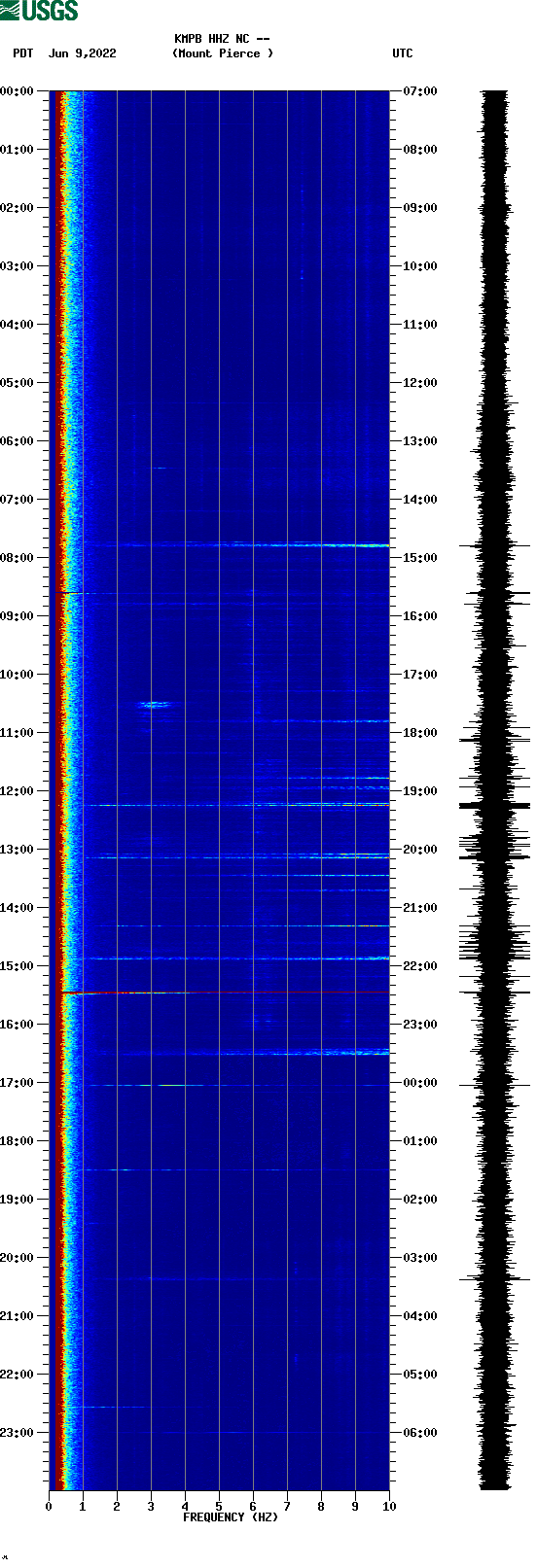Click the cyan blob near 3 Hz at 10:30

pos(156,704)
